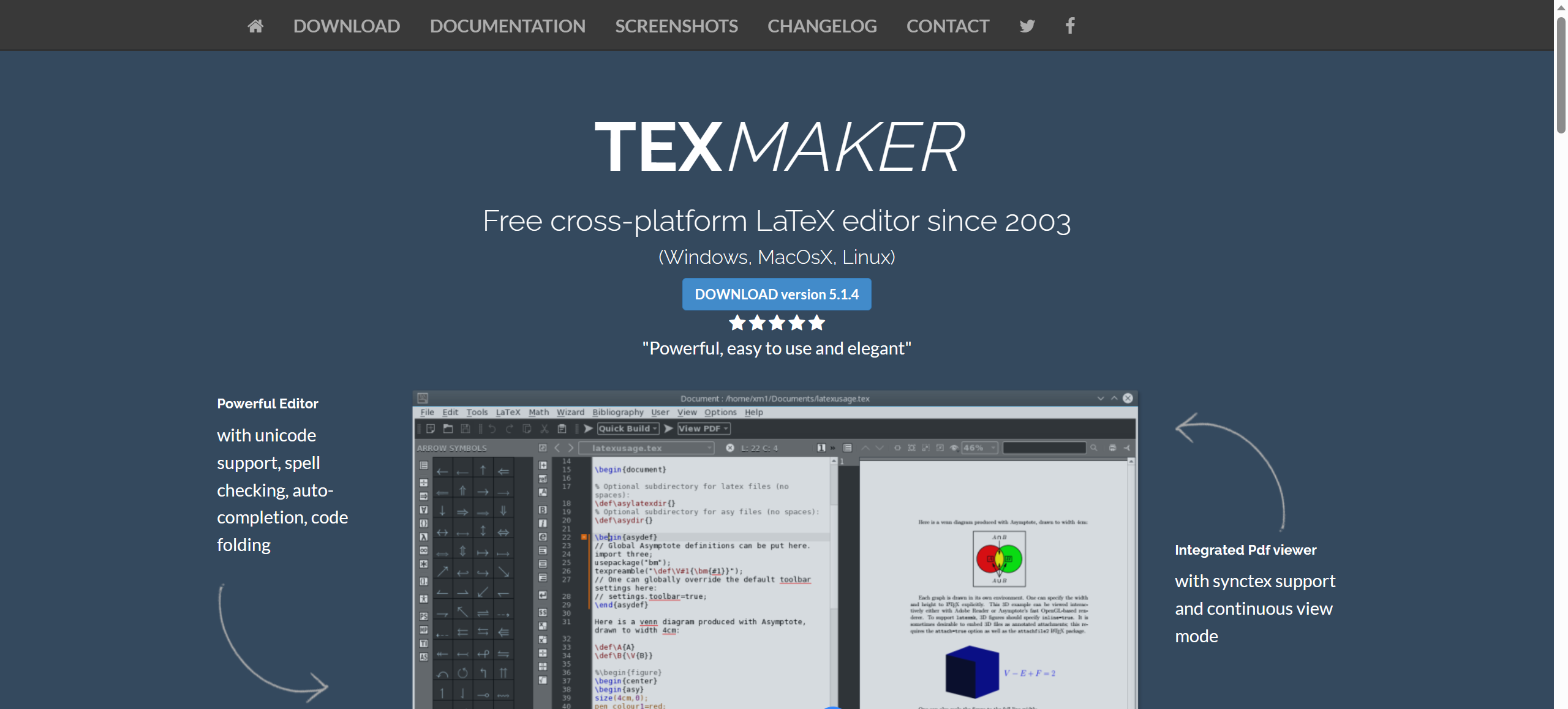Click the 'Powerful Editor' heading

(268, 403)
